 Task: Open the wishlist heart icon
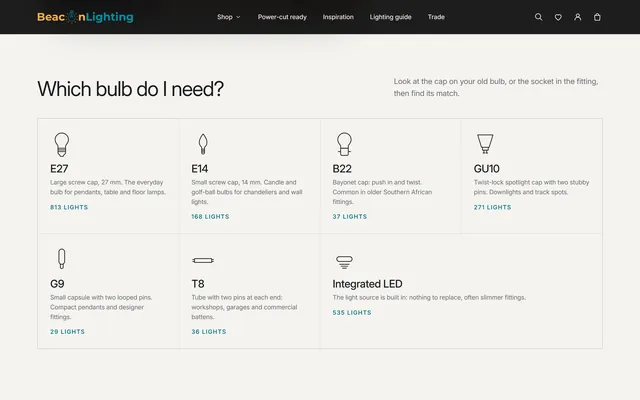pyautogui.click(x=558, y=17)
